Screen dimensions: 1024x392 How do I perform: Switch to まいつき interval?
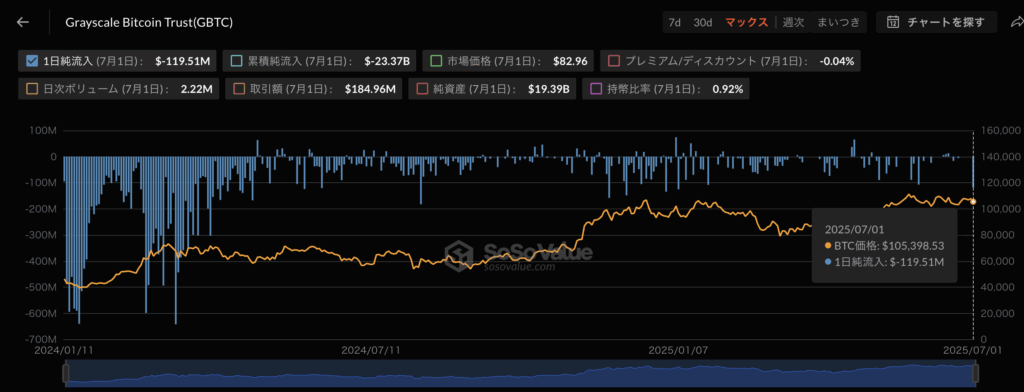tap(839, 22)
